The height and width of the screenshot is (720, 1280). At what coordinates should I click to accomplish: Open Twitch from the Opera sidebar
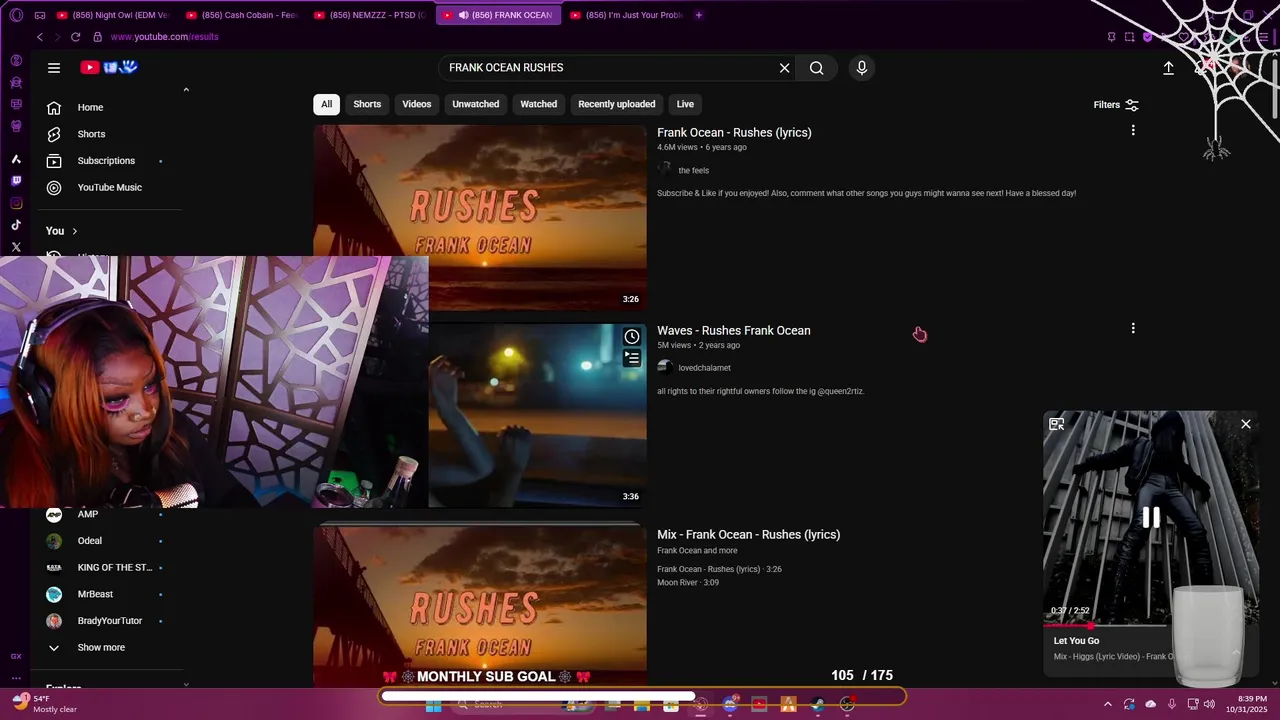(x=16, y=181)
